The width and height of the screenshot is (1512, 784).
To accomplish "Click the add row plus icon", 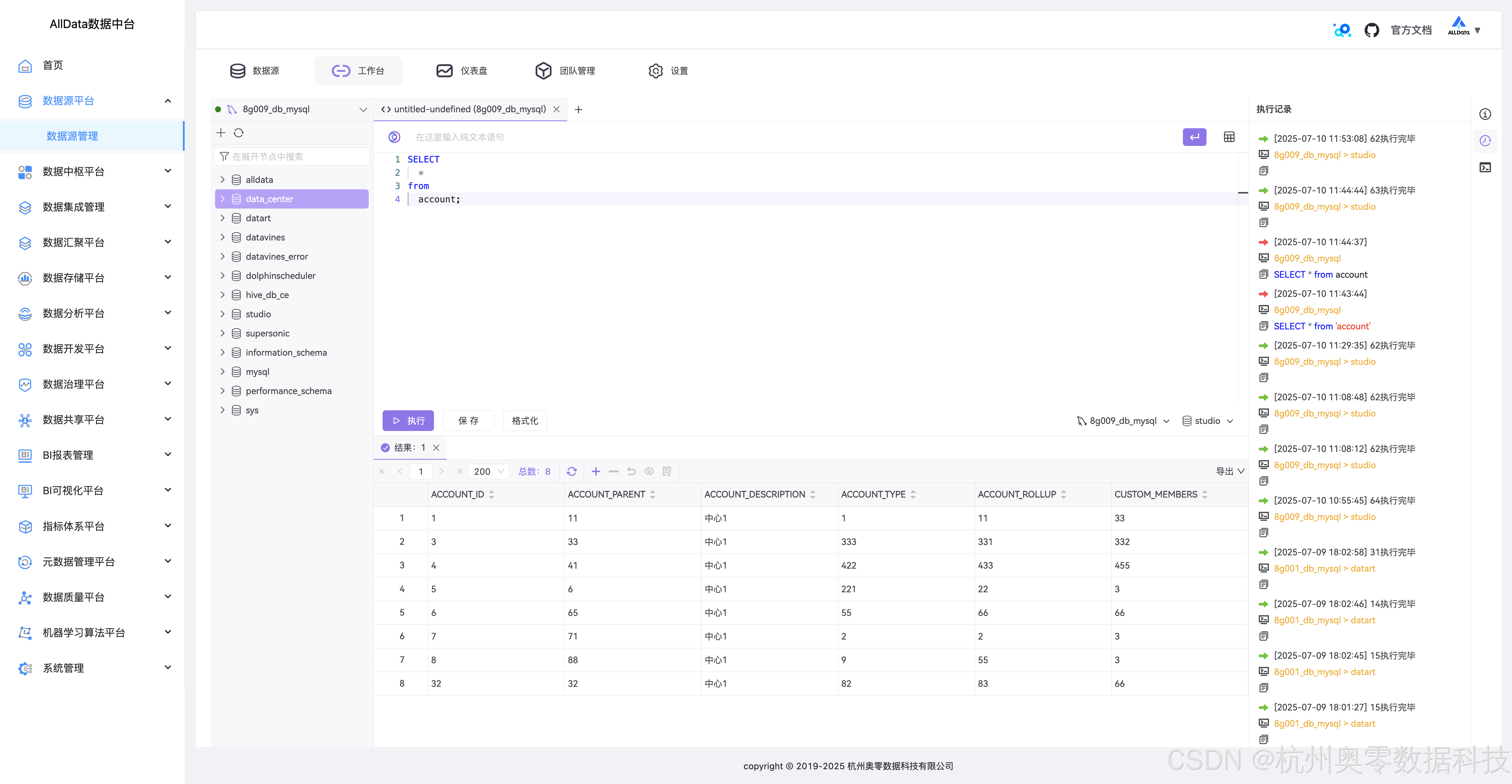I will [x=596, y=471].
